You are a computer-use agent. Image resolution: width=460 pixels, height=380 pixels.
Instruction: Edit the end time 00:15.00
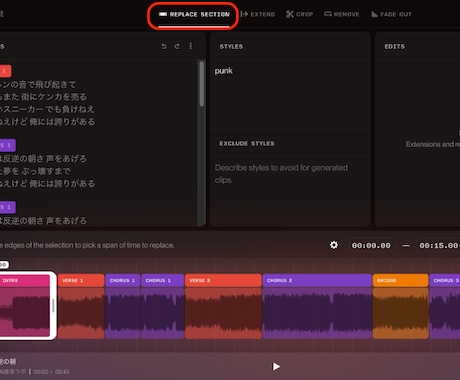438,246
